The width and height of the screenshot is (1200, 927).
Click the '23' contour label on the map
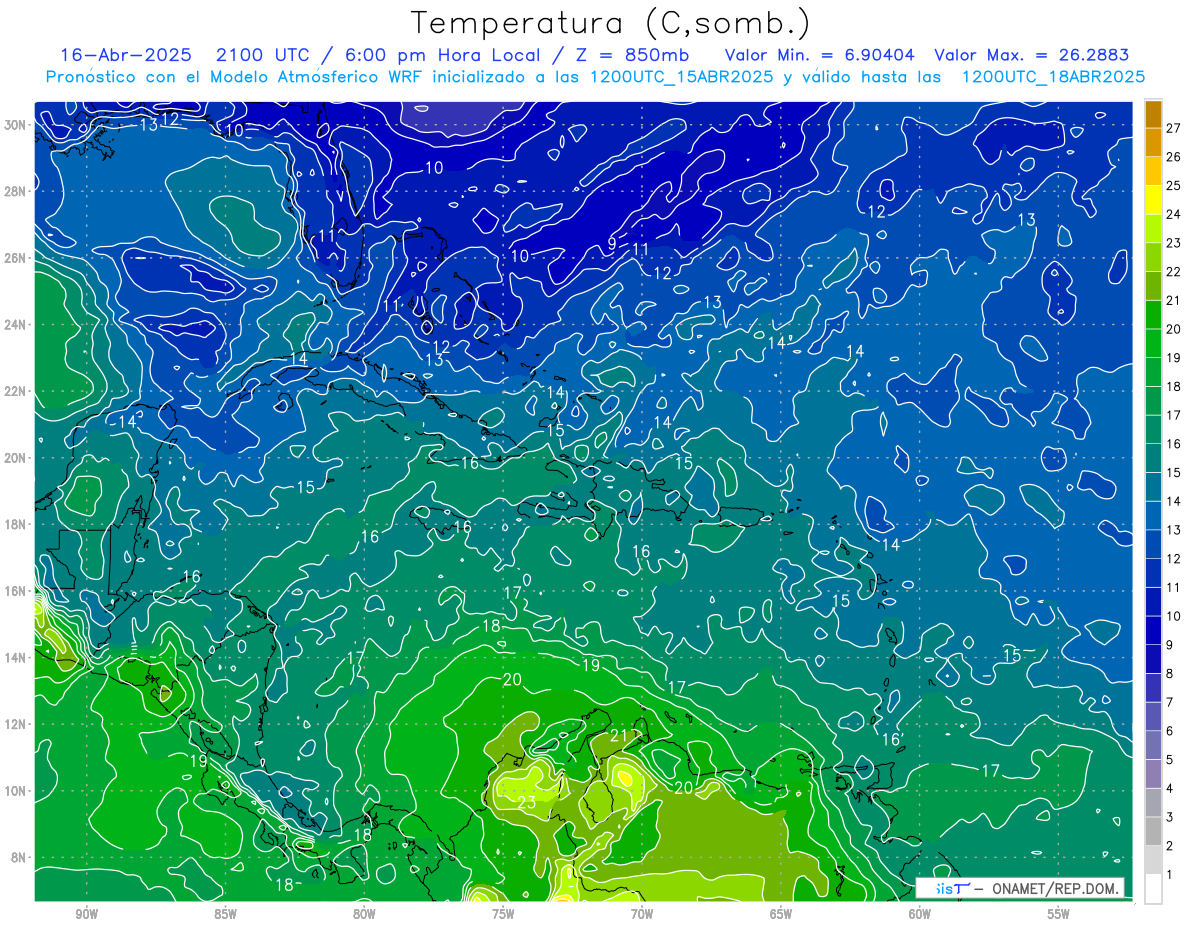(x=526, y=802)
